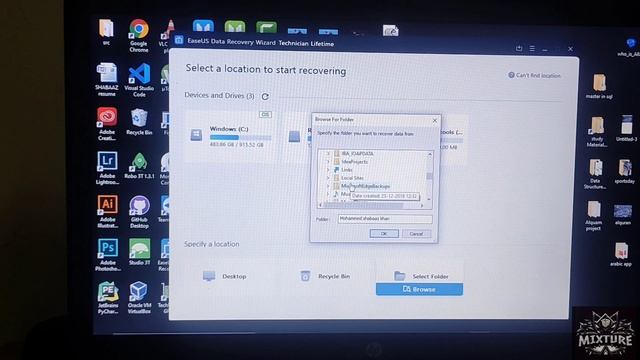Select MicrosoftEdgeBackups folder in tree
Image resolution: width=640 pixels, height=360 pixels.
[x=365, y=186]
